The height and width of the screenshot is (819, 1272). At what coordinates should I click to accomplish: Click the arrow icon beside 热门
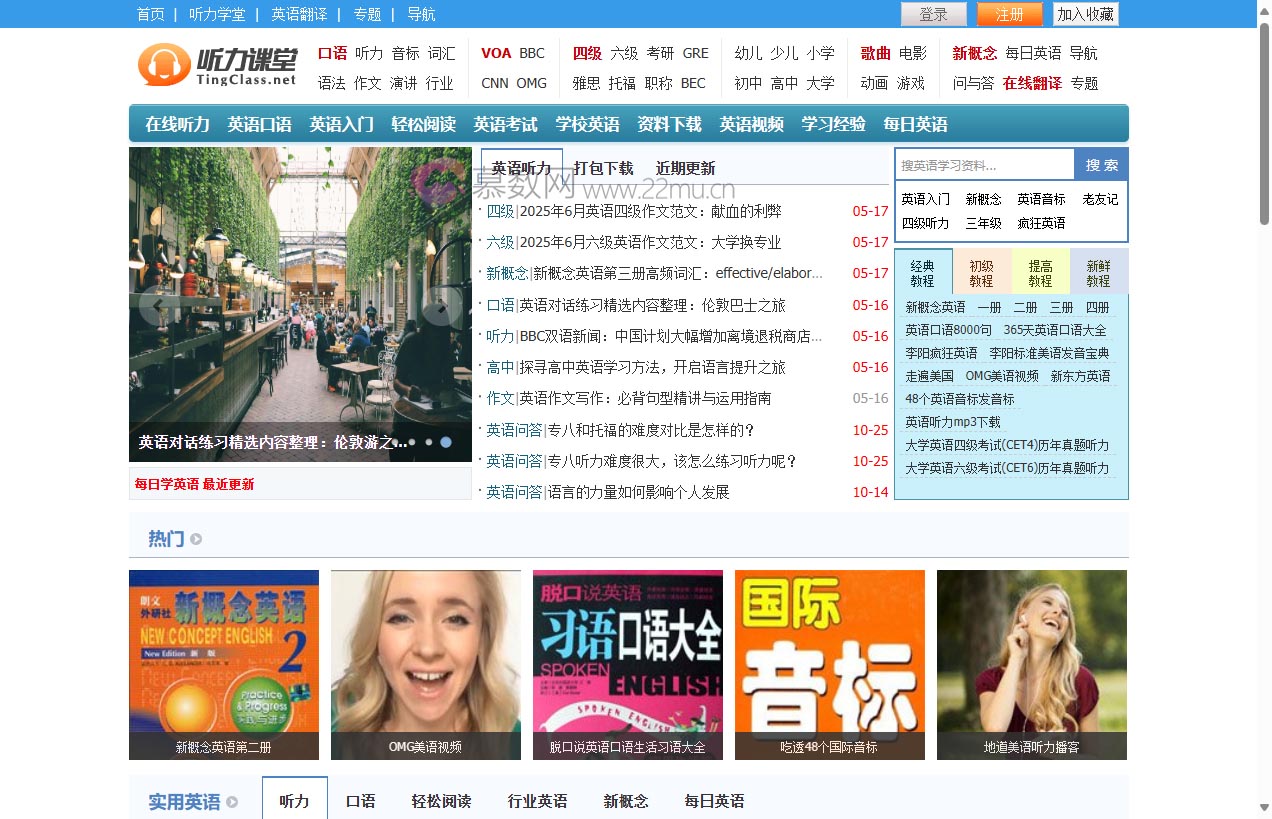pos(196,539)
